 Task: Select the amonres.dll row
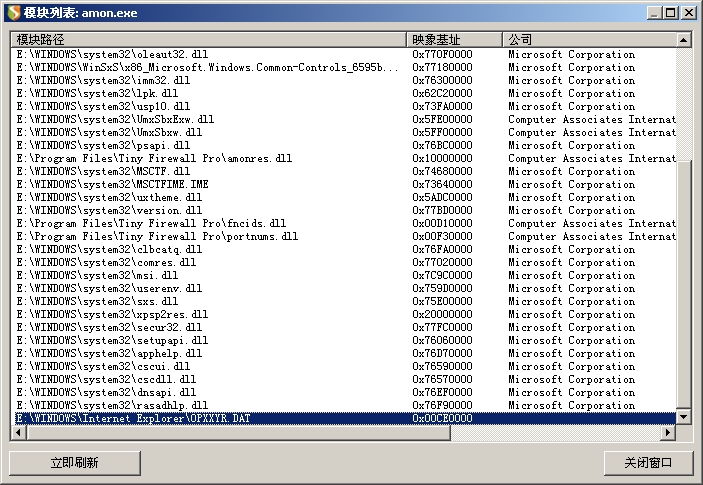pos(344,158)
